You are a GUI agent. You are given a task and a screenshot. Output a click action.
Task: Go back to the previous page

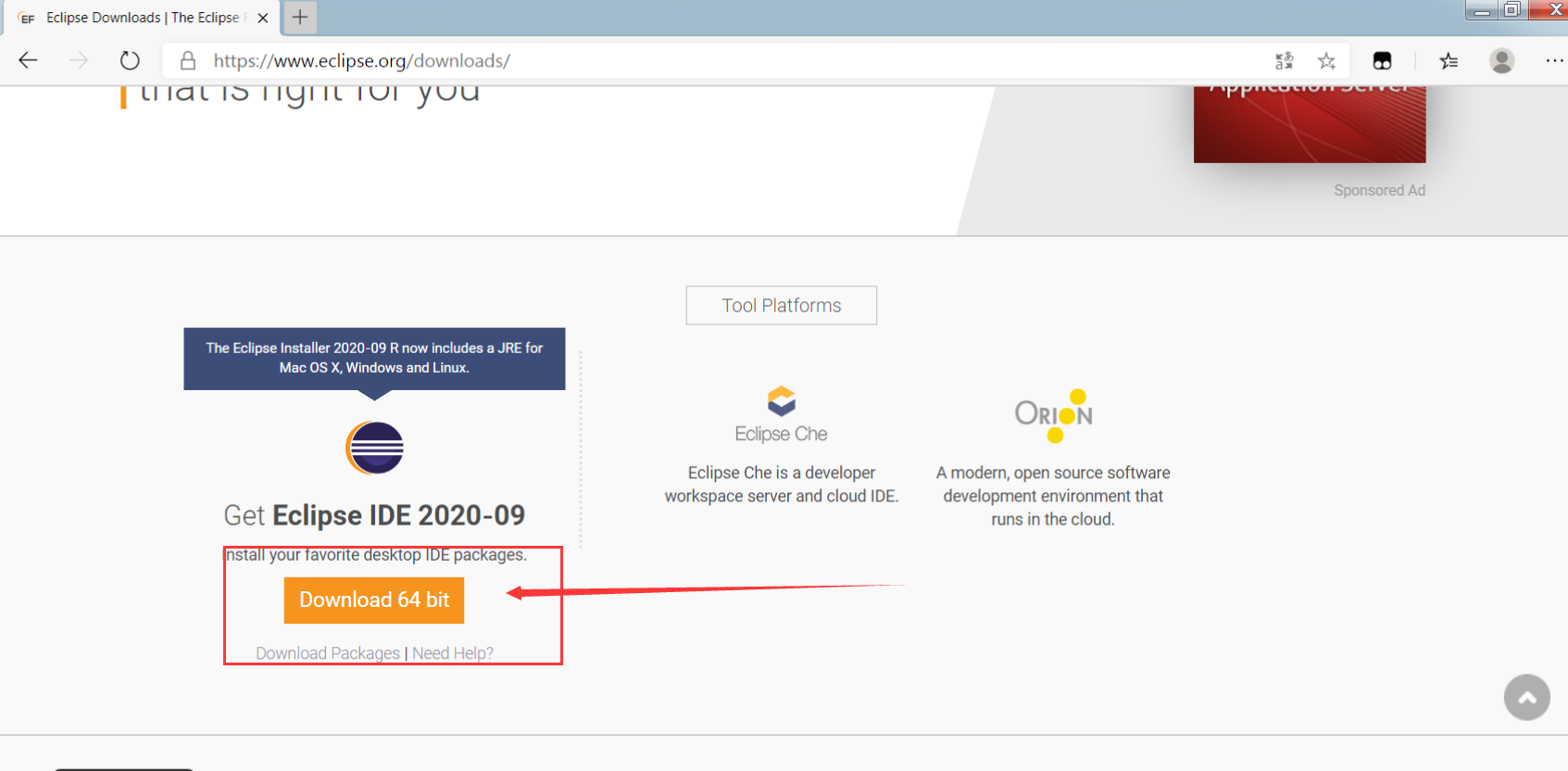click(x=28, y=60)
